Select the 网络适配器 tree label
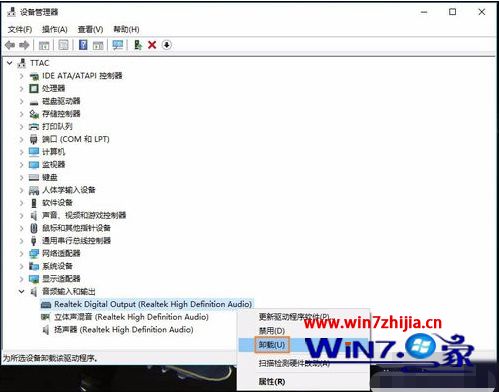Viewport: 500px width, 392px height. pyautogui.click(x=61, y=253)
